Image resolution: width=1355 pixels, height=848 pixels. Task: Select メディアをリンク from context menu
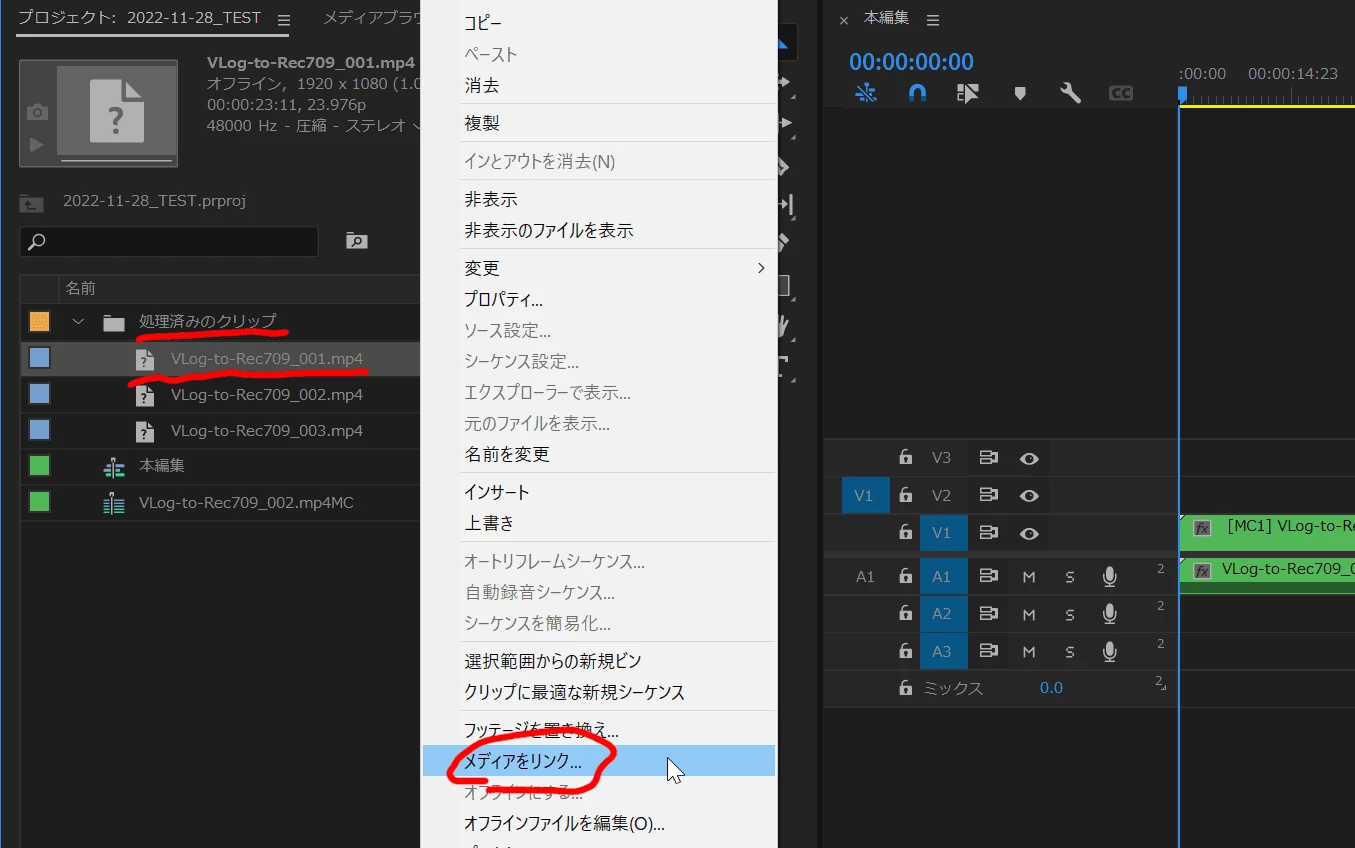[598, 761]
